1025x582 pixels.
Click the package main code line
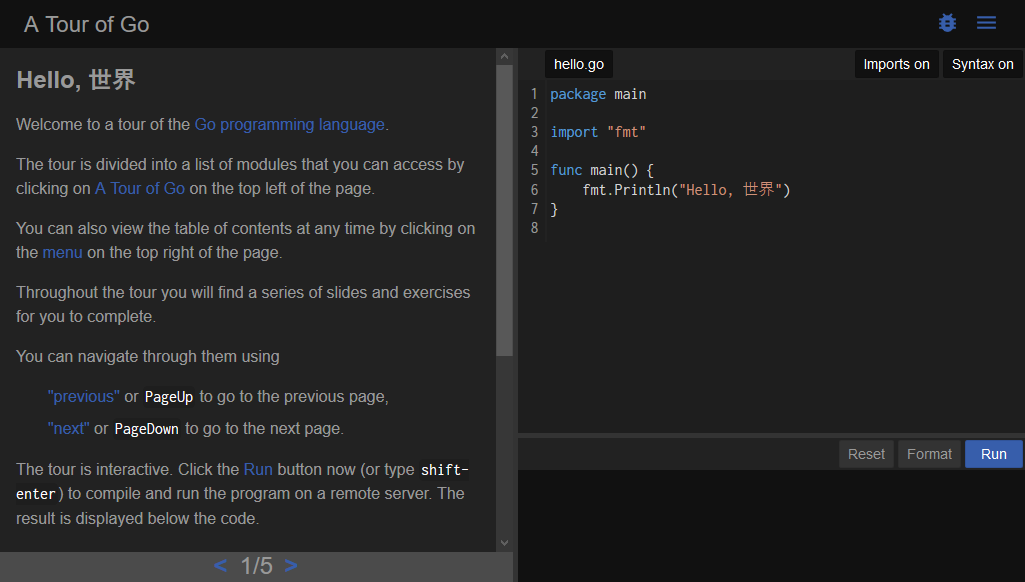click(x=598, y=94)
